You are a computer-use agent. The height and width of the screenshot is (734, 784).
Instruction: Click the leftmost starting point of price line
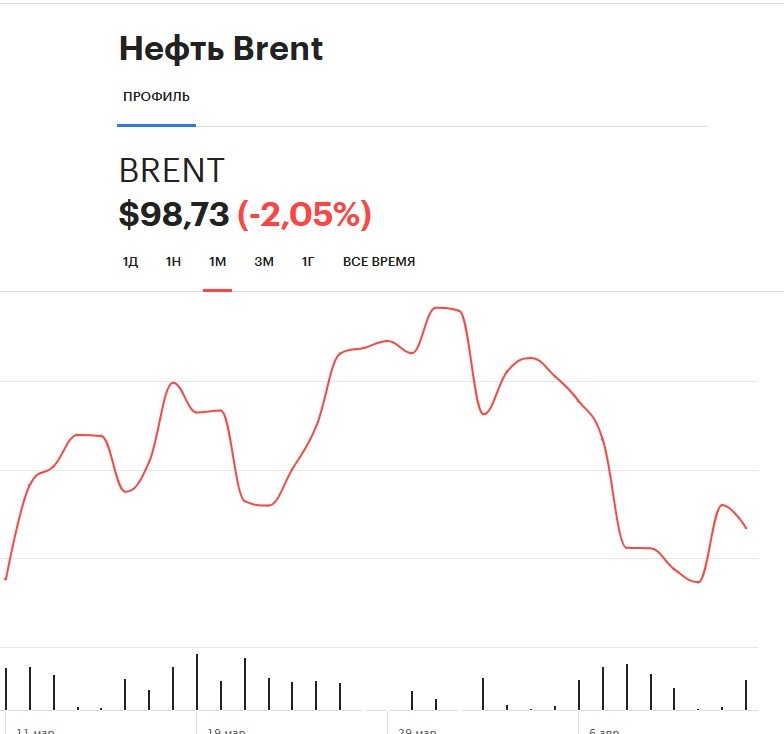coord(6,579)
